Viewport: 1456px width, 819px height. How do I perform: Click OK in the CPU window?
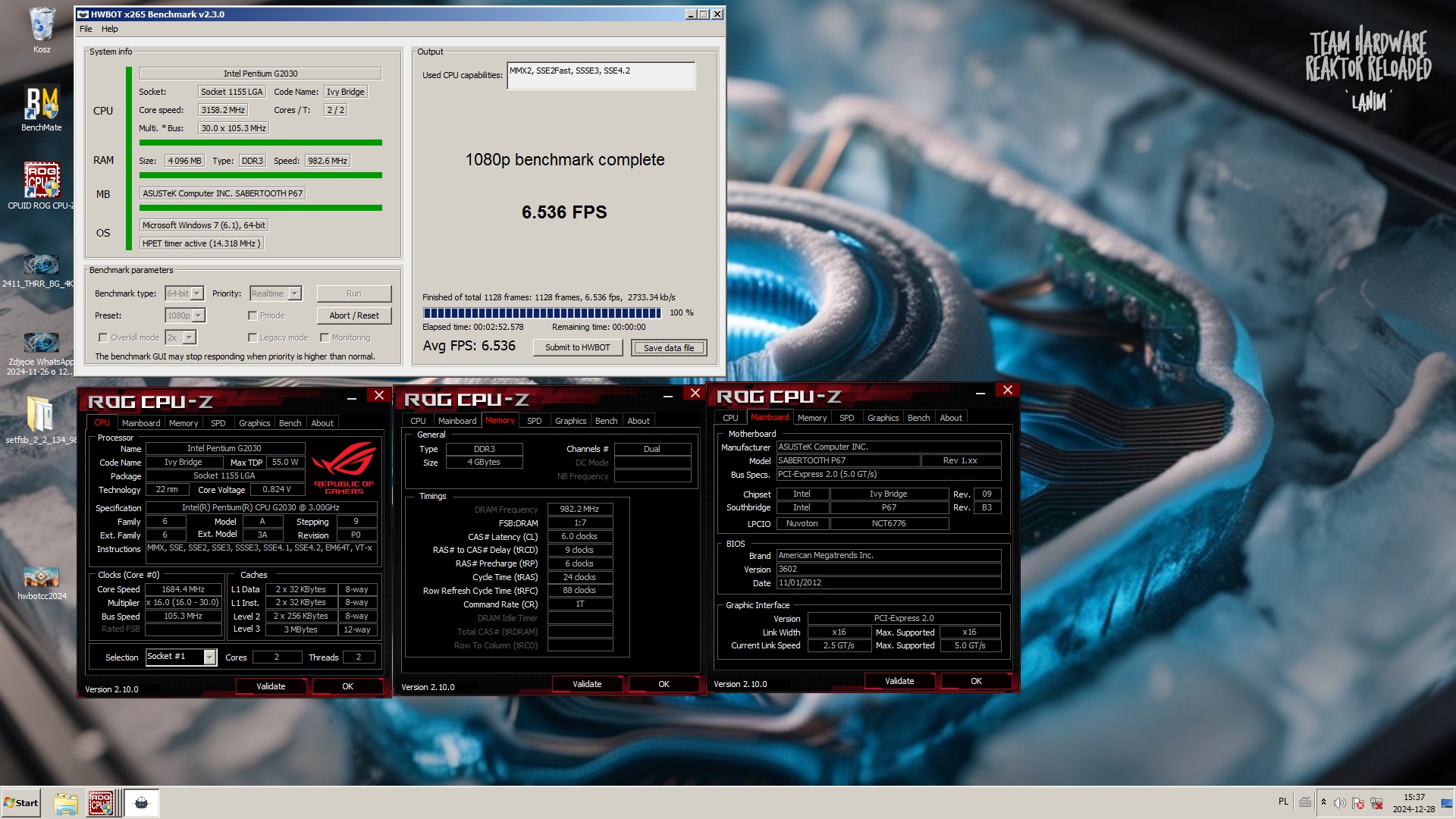pos(347,686)
